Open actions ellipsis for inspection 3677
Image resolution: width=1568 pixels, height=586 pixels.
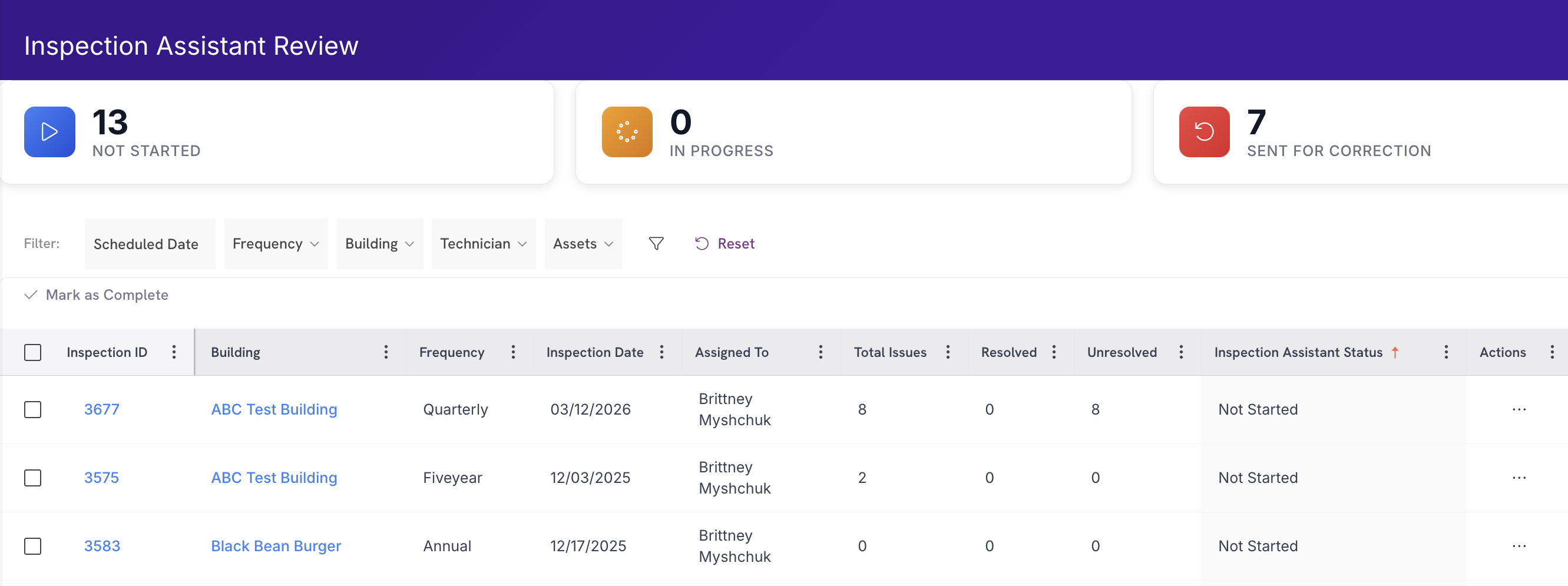[1519, 409]
